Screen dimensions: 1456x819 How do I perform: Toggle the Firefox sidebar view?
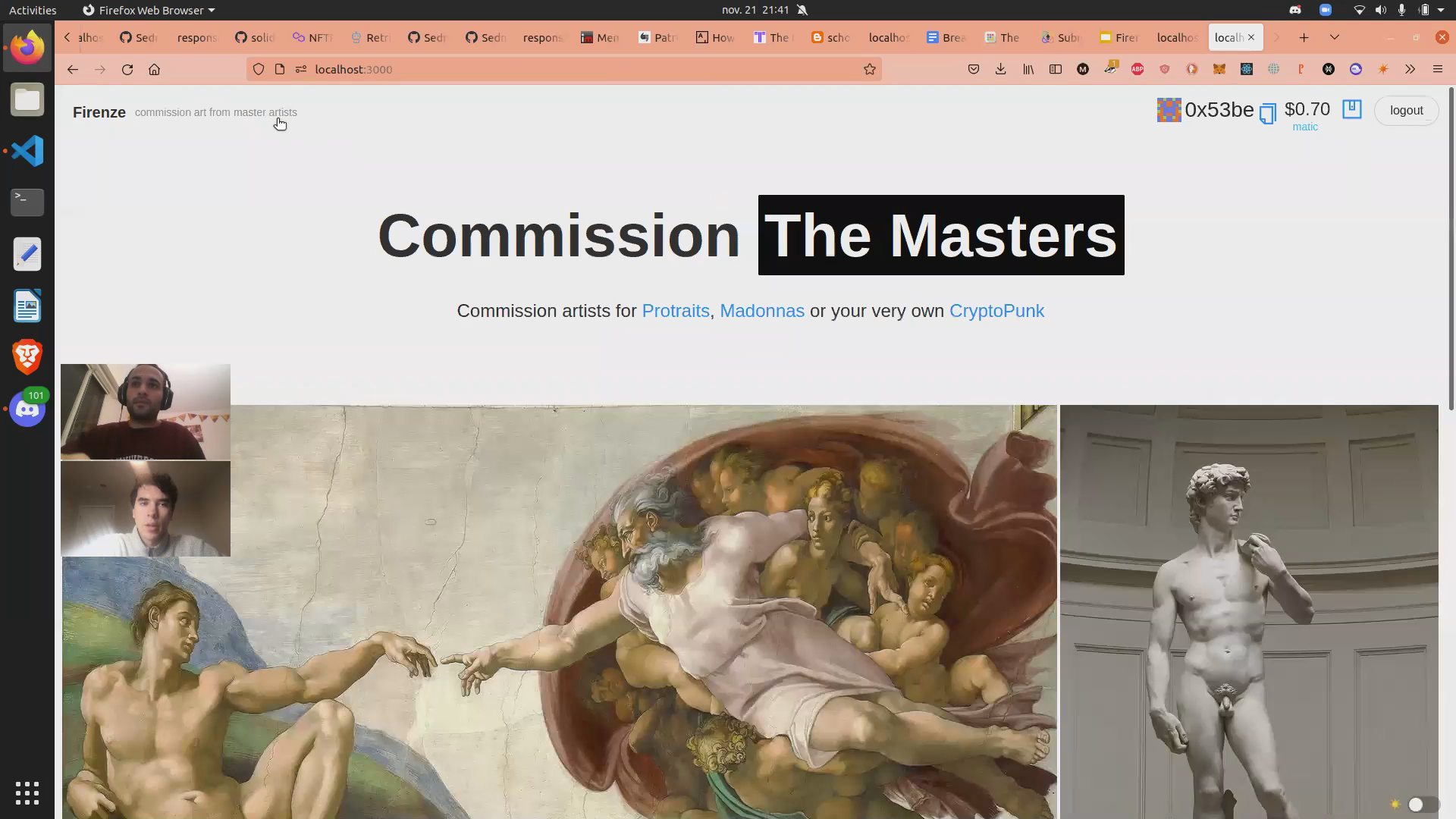pos(1056,69)
